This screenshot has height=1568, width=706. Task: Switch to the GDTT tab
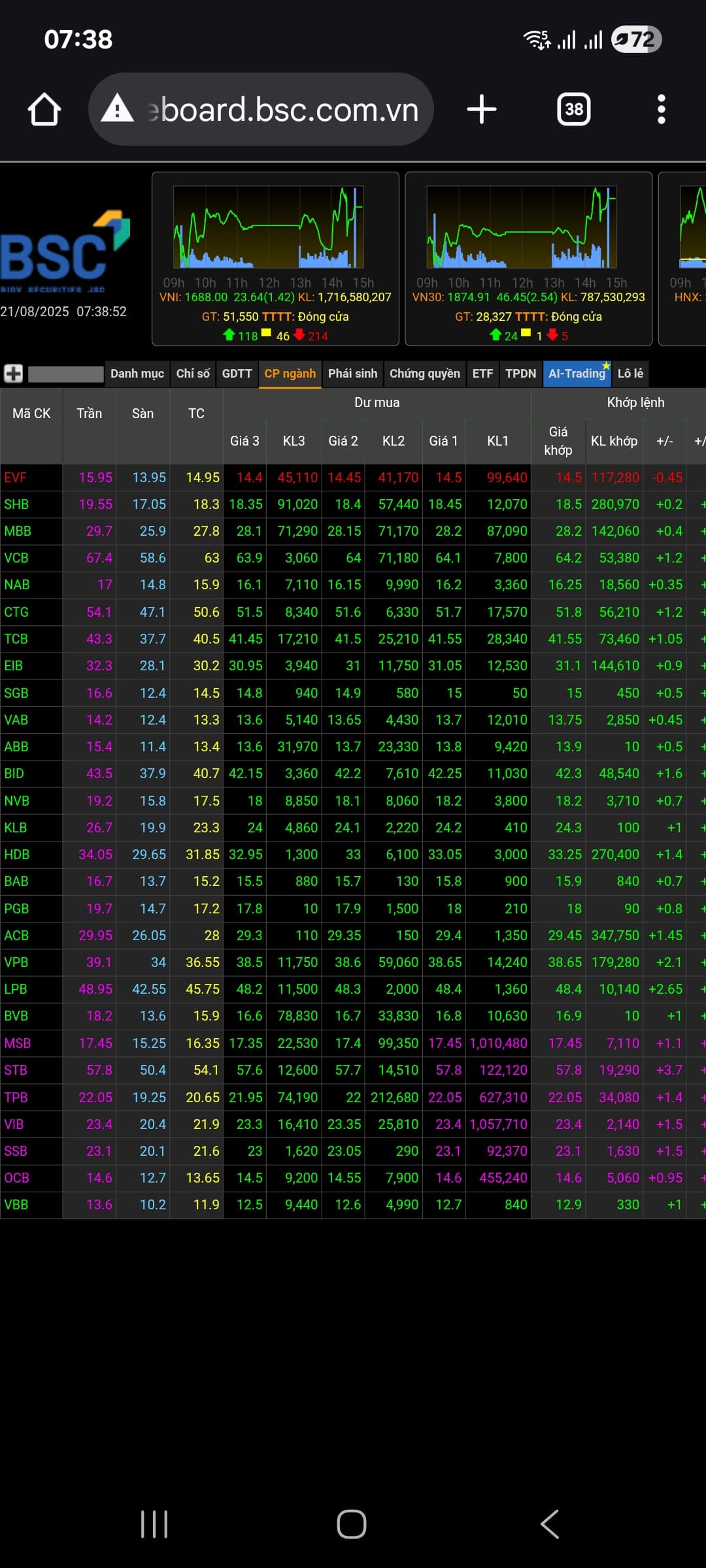237,374
